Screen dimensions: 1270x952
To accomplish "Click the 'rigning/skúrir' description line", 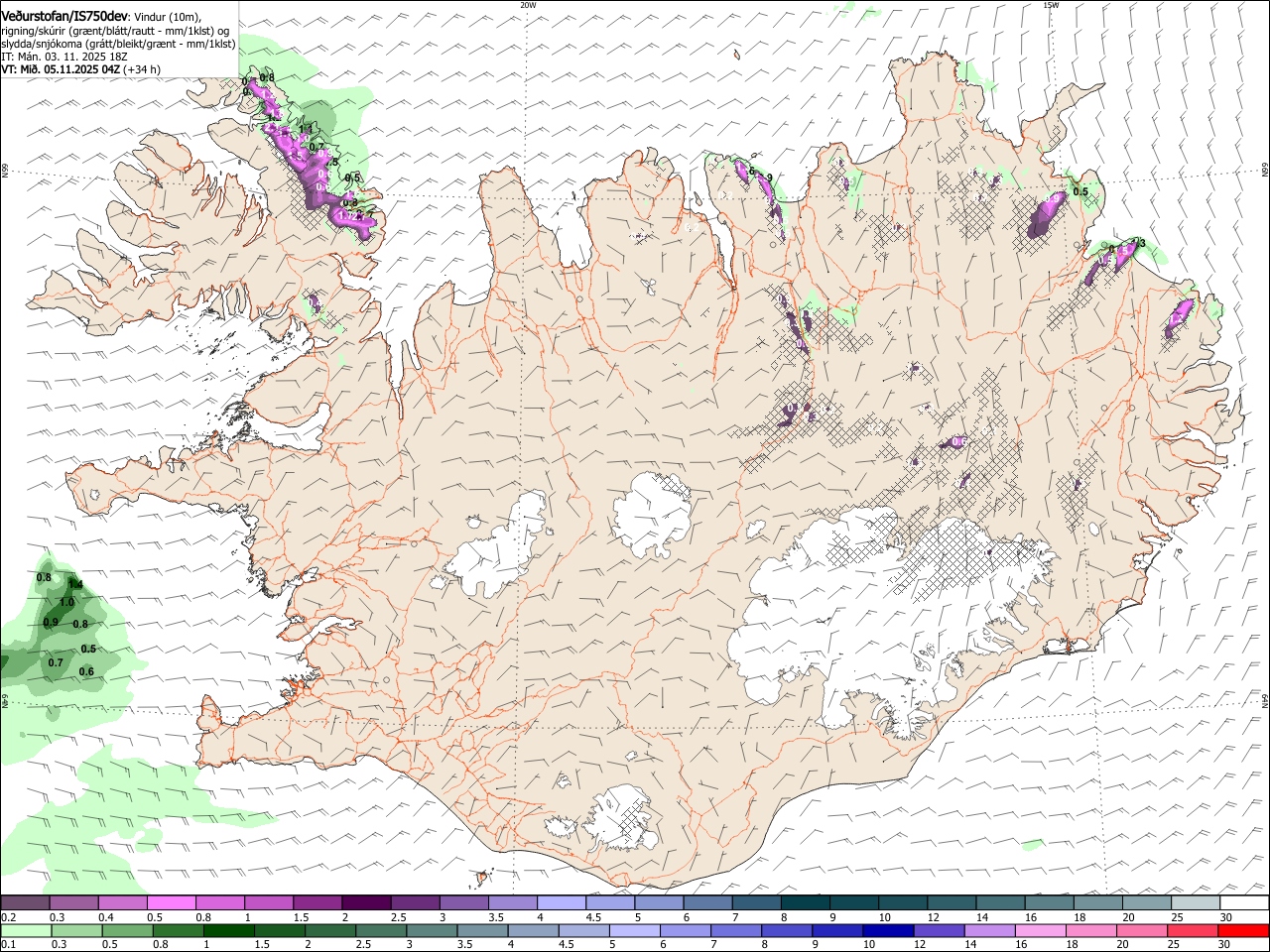I will (115, 31).
